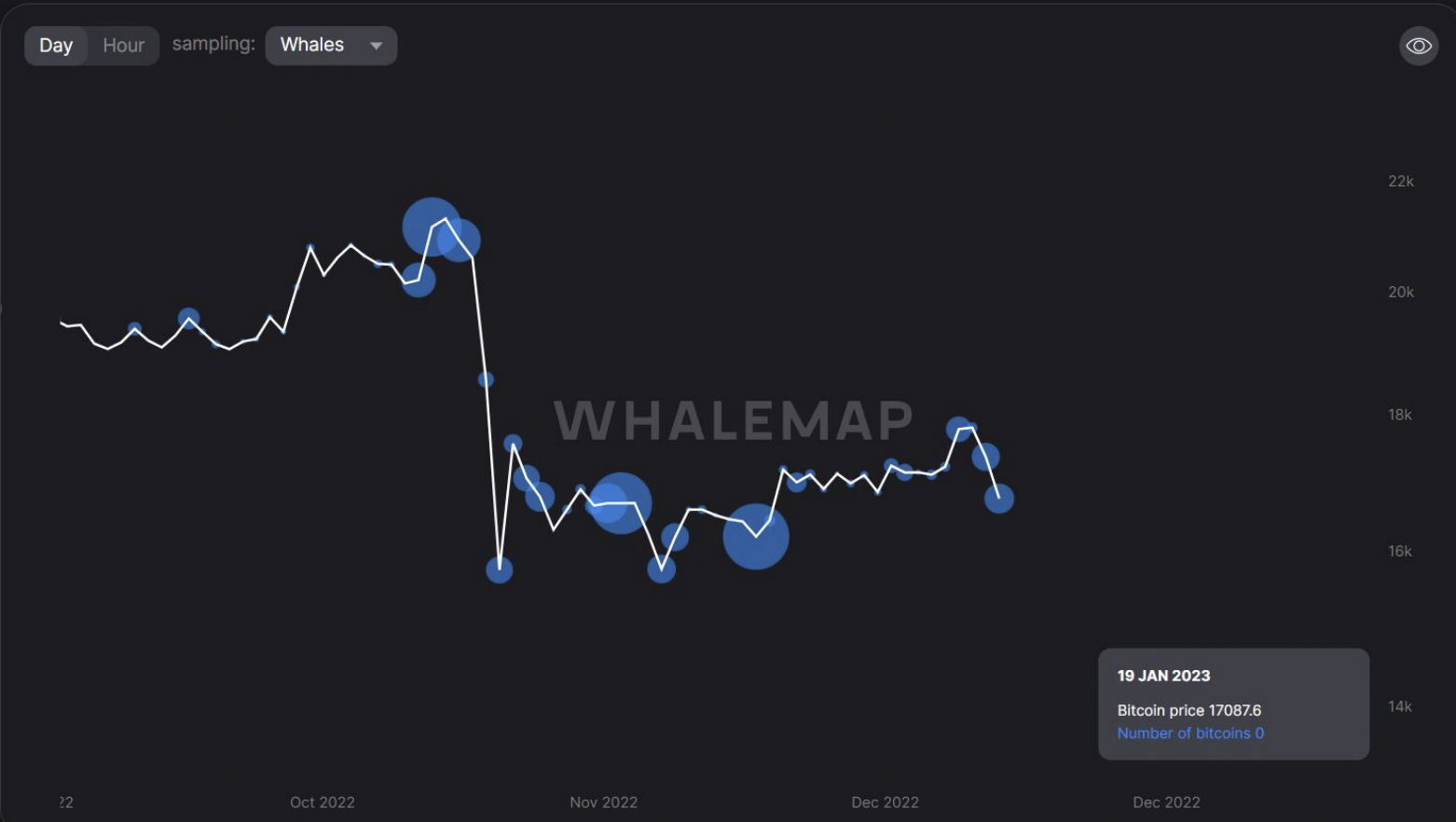Click the Number of bitcoins 0 link

coord(1189,733)
